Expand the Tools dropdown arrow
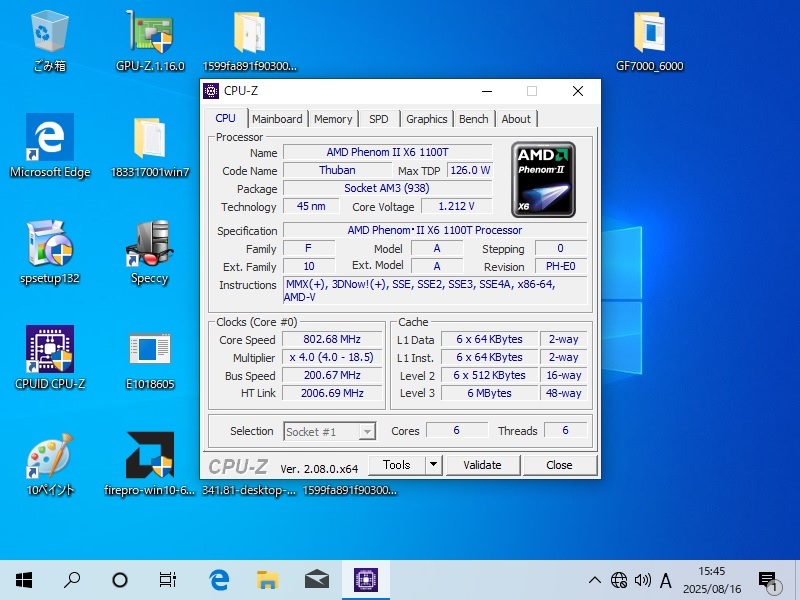This screenshot has height=600, width=800. [433, 465]
